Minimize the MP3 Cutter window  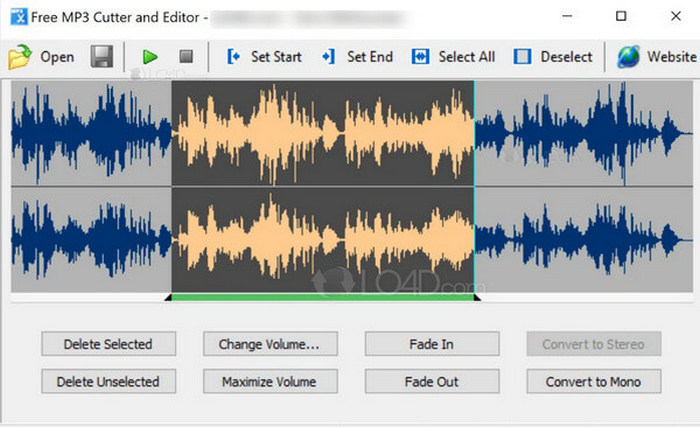[x=567, y=16]
